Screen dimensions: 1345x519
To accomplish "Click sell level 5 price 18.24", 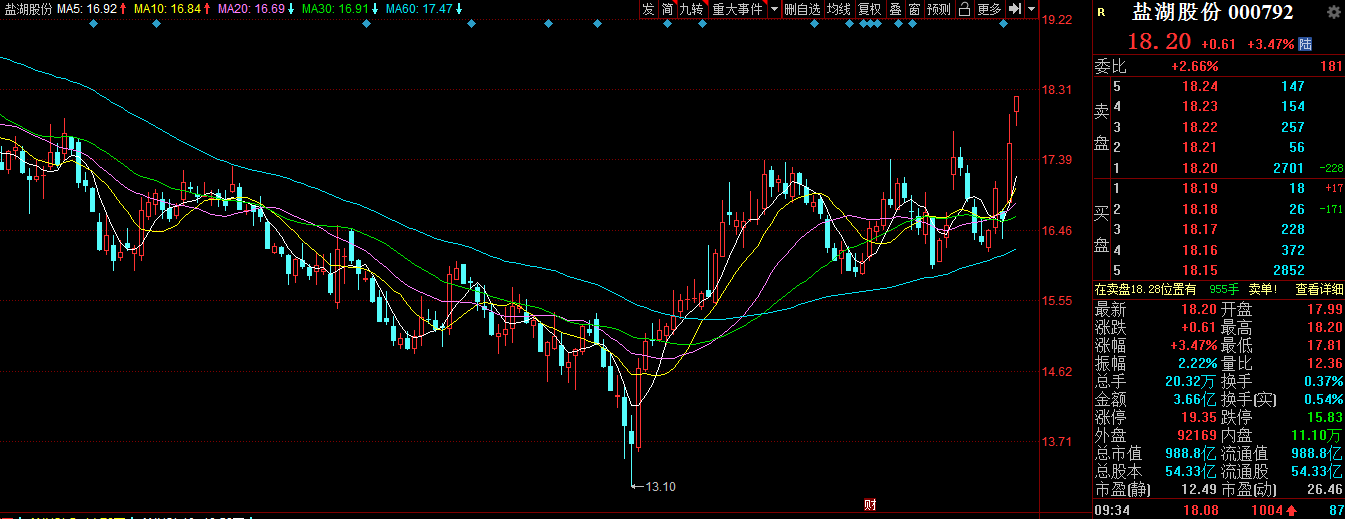I will (x=1201, y=87).
